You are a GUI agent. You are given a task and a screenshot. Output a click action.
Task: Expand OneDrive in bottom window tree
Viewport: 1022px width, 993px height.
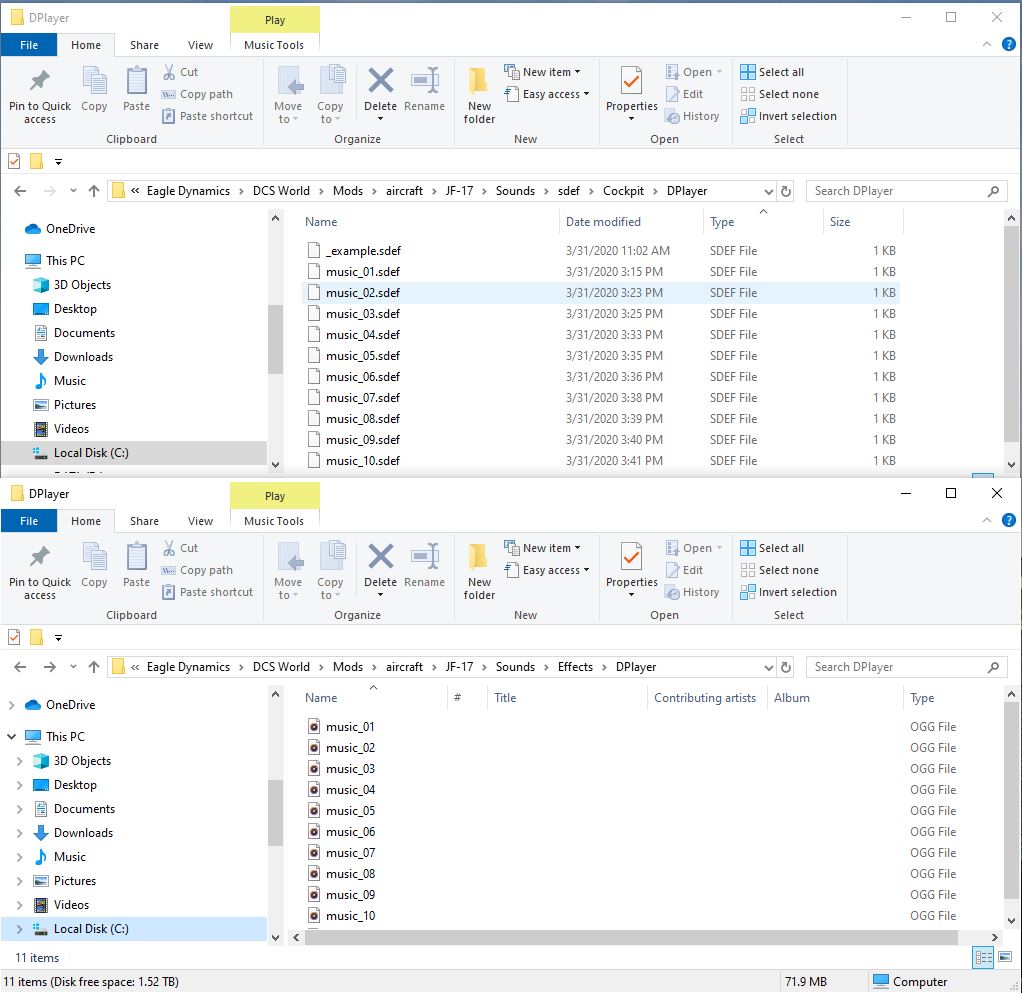(x=11, y=705)
